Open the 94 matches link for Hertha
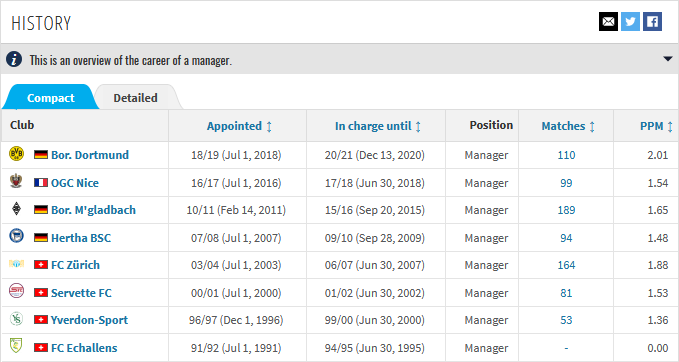Image resolution: width=679 pixels, height=362 pixels. coord(566,238)
